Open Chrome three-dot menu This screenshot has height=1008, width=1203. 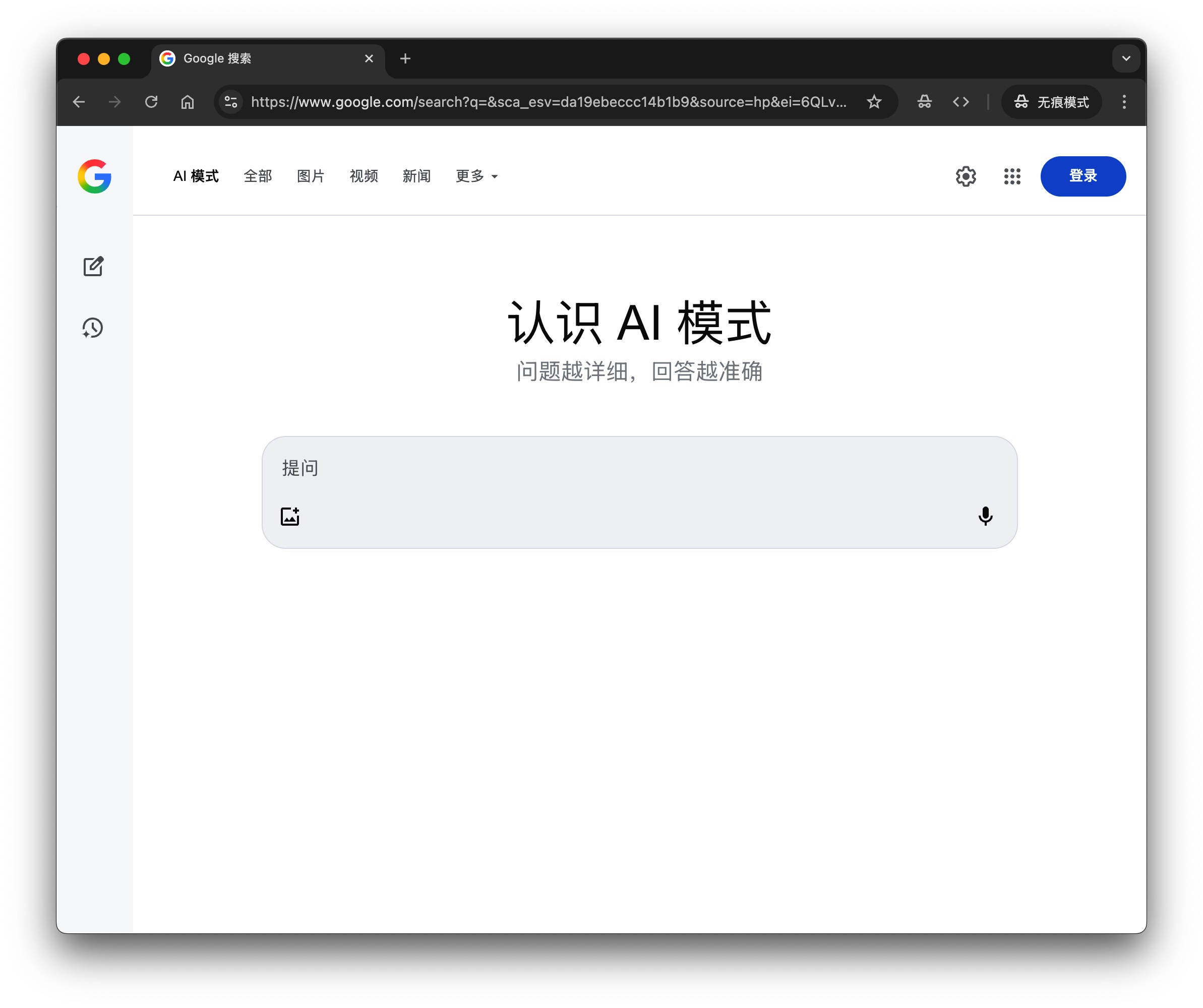coord(1123,102)
